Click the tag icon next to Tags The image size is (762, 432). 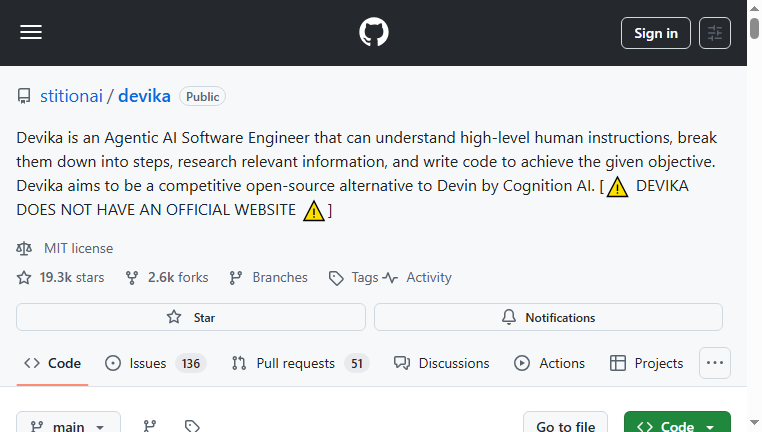(336, 278)
